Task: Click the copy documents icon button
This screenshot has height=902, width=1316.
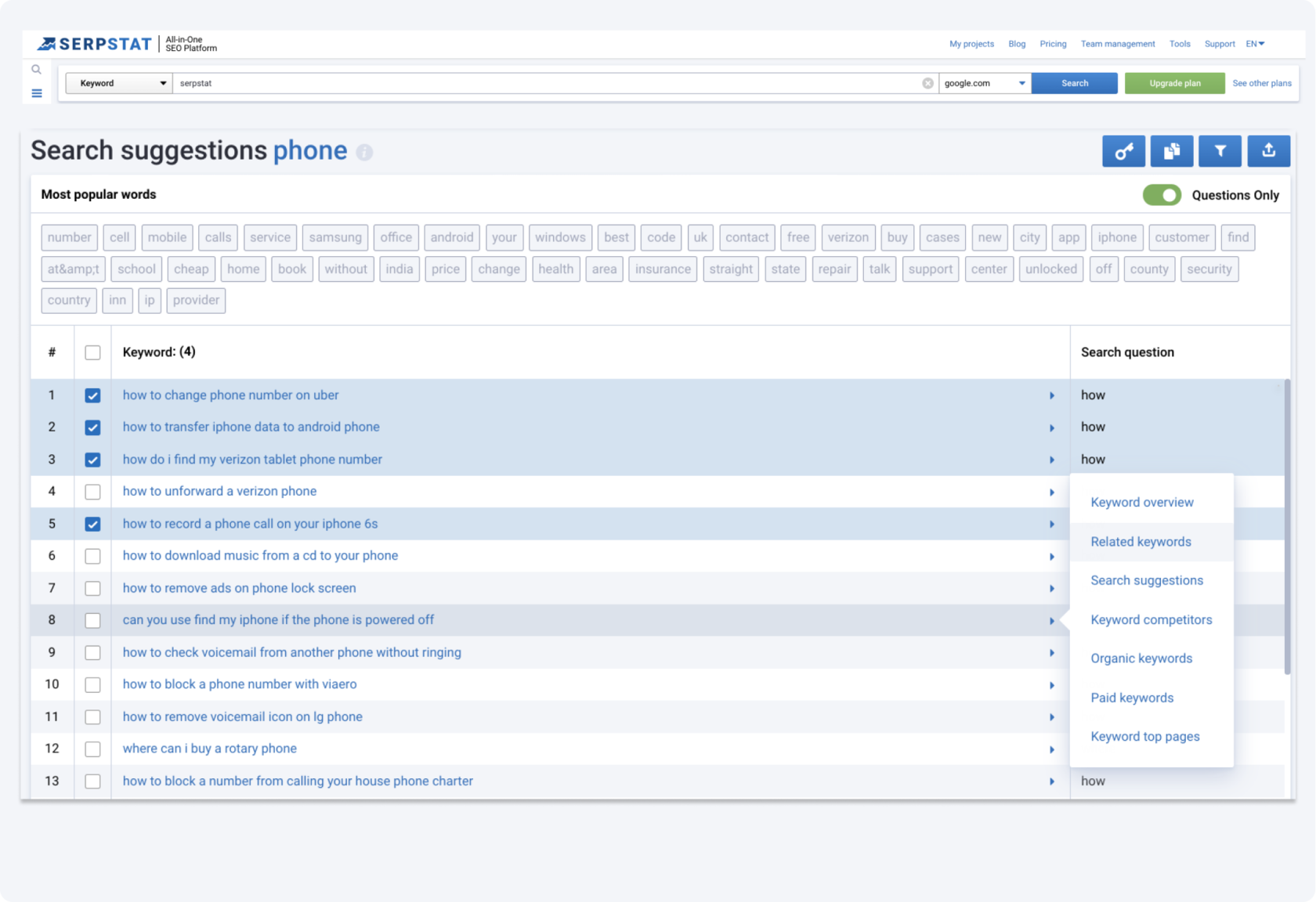Action: coord(1172,151)
